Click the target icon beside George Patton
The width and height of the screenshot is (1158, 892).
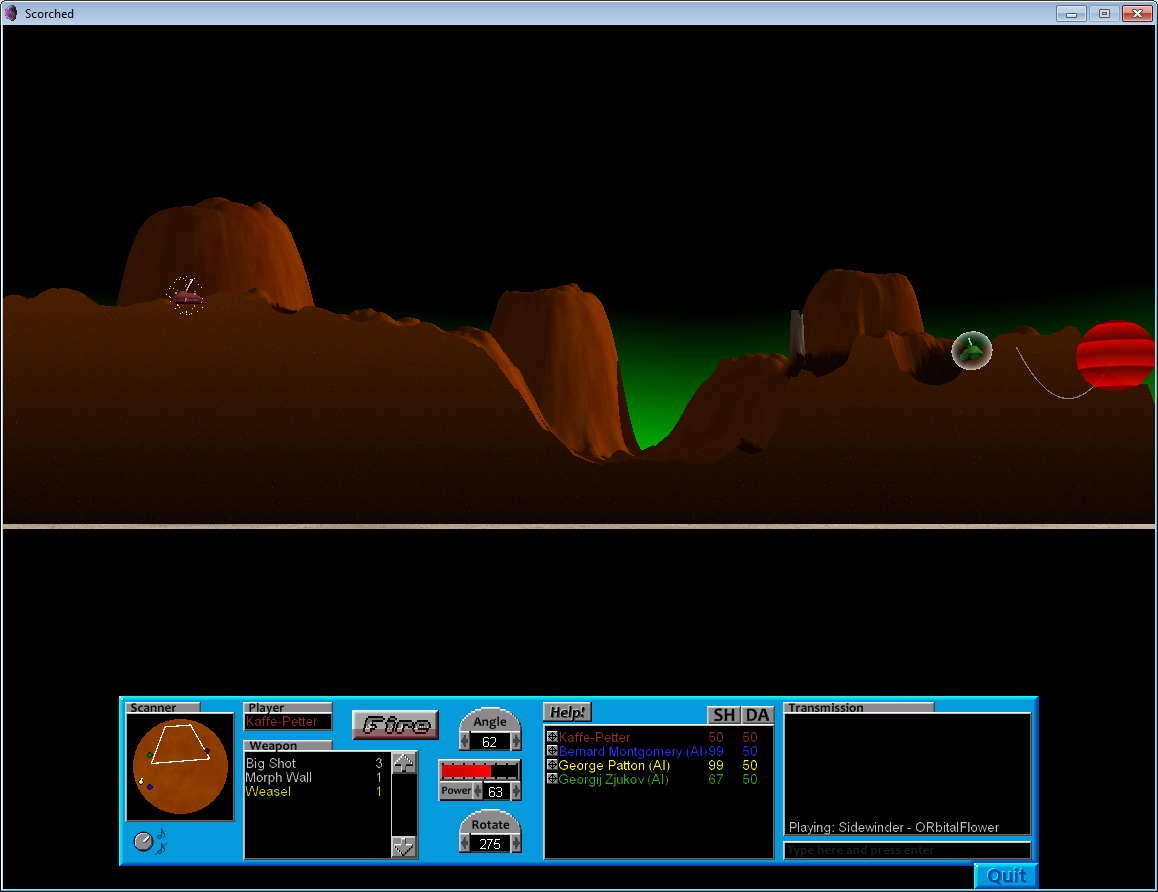pos(552,764)
